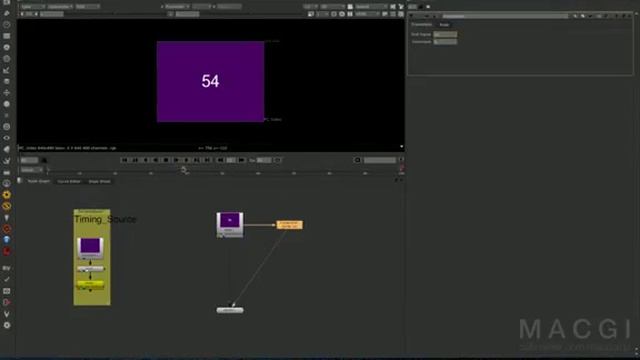This screenshot has height=360, width=640.
Task: Select the orange node in the node graph
Action: (x=289, y=224)
